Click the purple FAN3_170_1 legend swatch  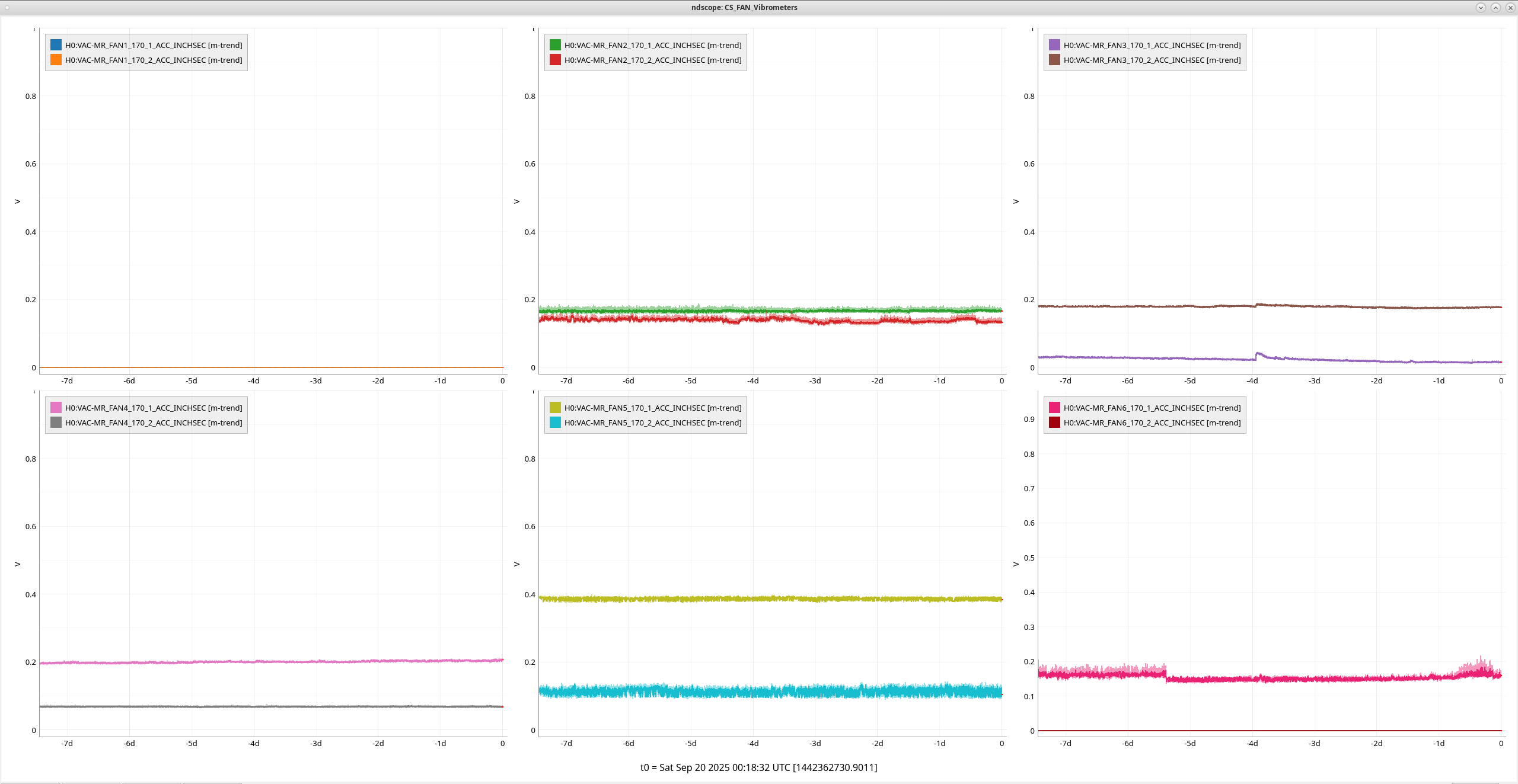point(1054,45)
